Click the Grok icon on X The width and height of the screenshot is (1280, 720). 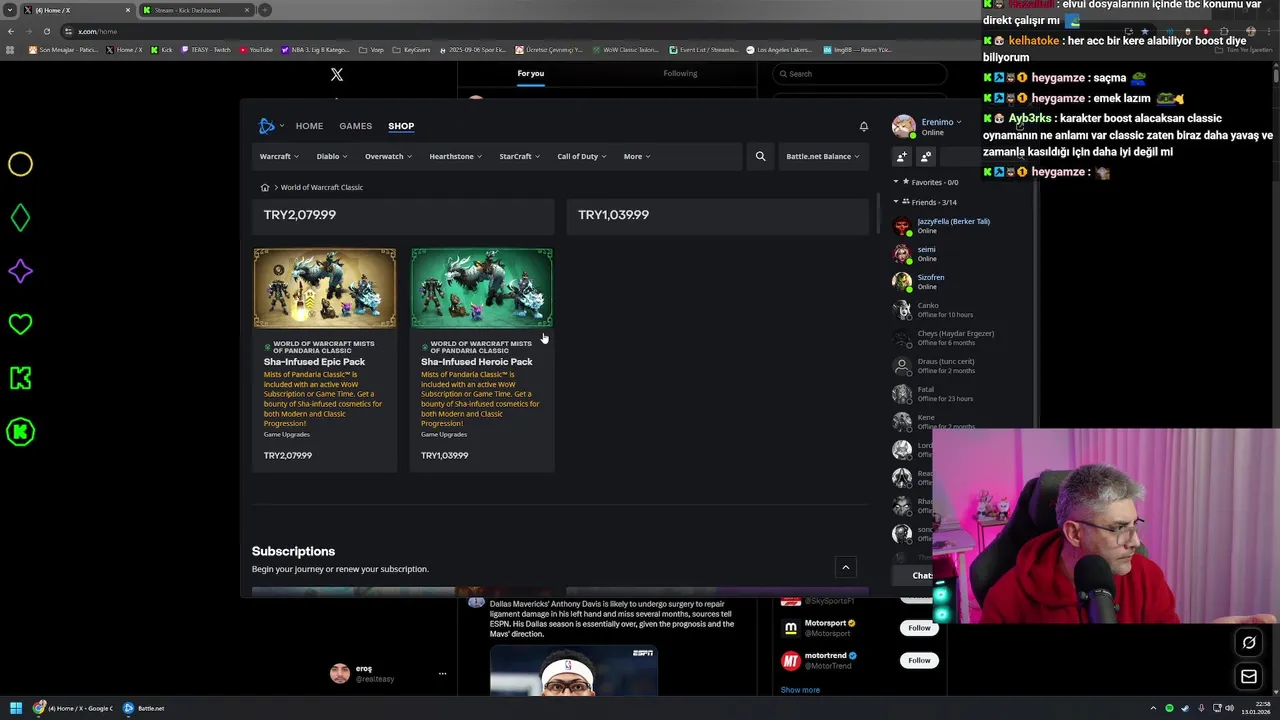click(x=1249, y=643)
